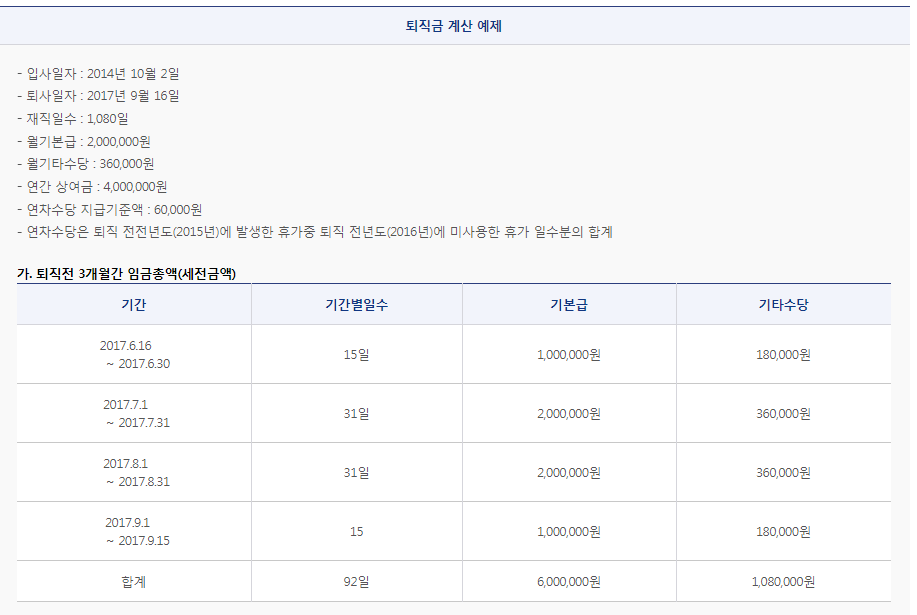This screenshot has height=615, width=917.
Task: Click the 월기본급 2,000,000원 line
Action: 84,141
